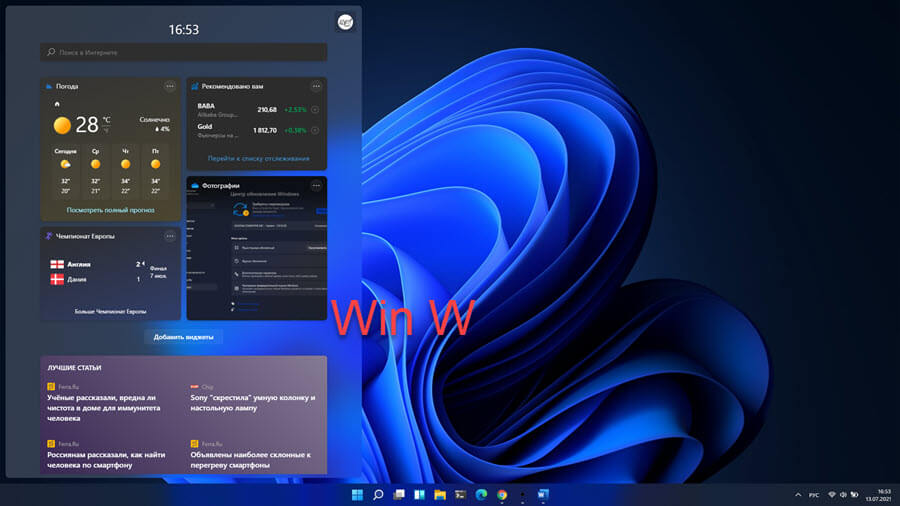Click the OneDrive cloud icon in Фотографии header

195,185
